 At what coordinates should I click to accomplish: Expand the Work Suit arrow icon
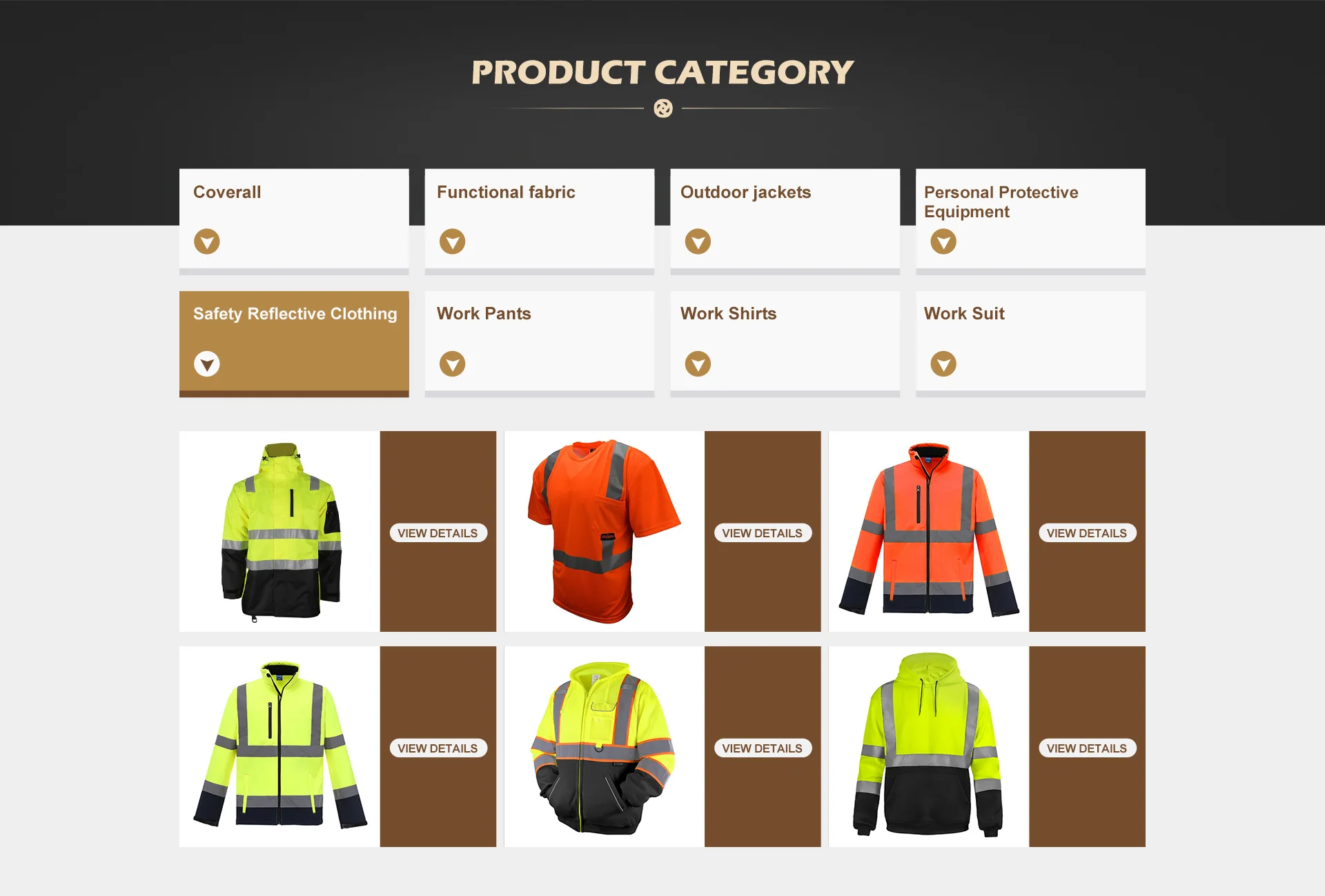(x=943, y=364)
